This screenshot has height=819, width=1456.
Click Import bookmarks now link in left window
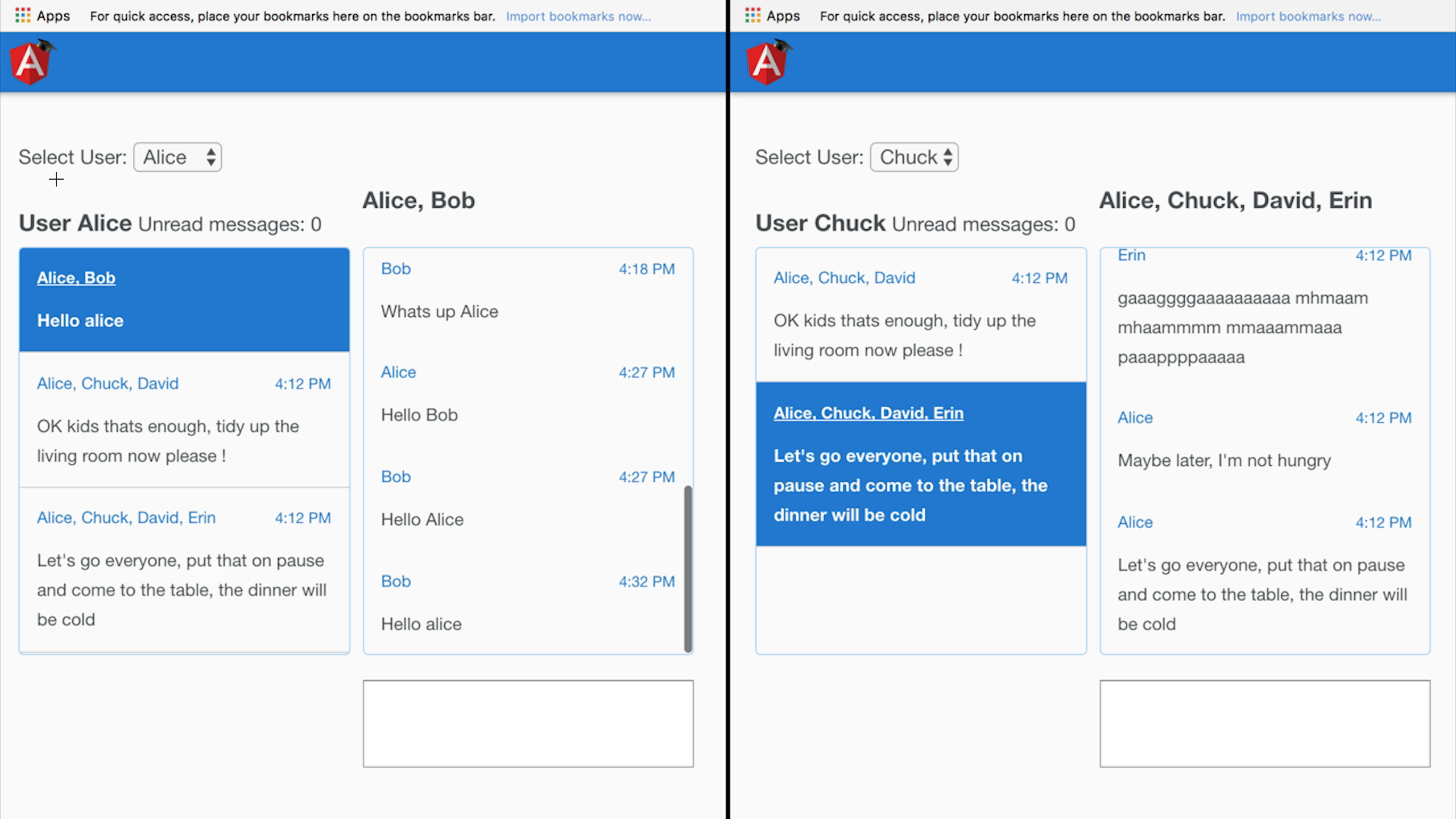(578, 16)
